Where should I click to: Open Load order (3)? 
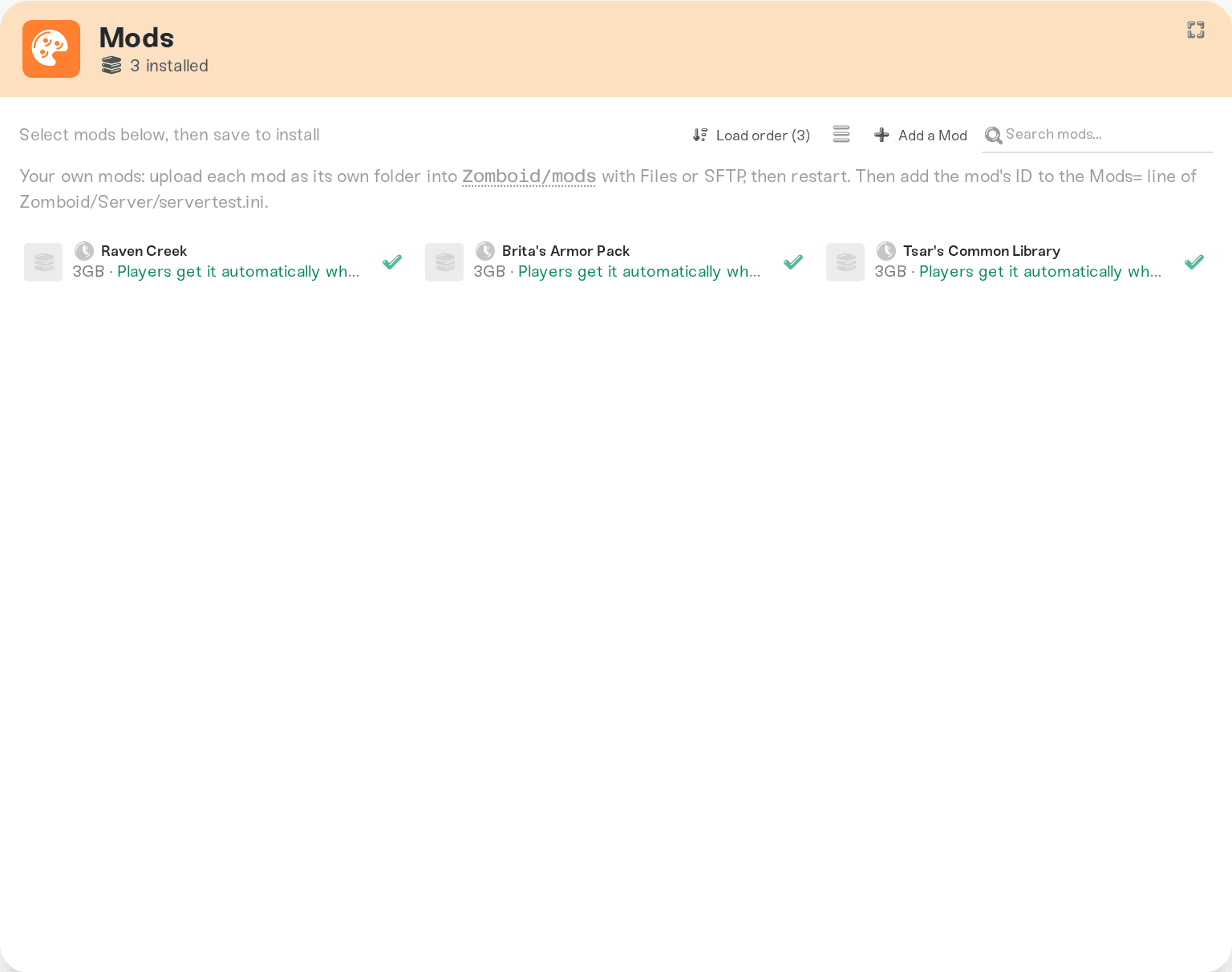coord(752,135)
